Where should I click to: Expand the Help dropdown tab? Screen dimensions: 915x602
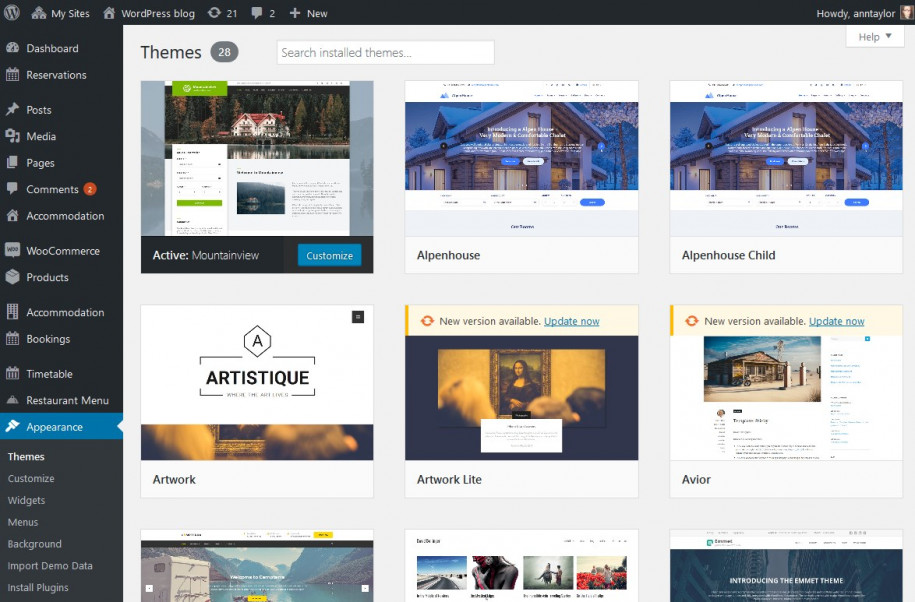(x=874, y=37)
